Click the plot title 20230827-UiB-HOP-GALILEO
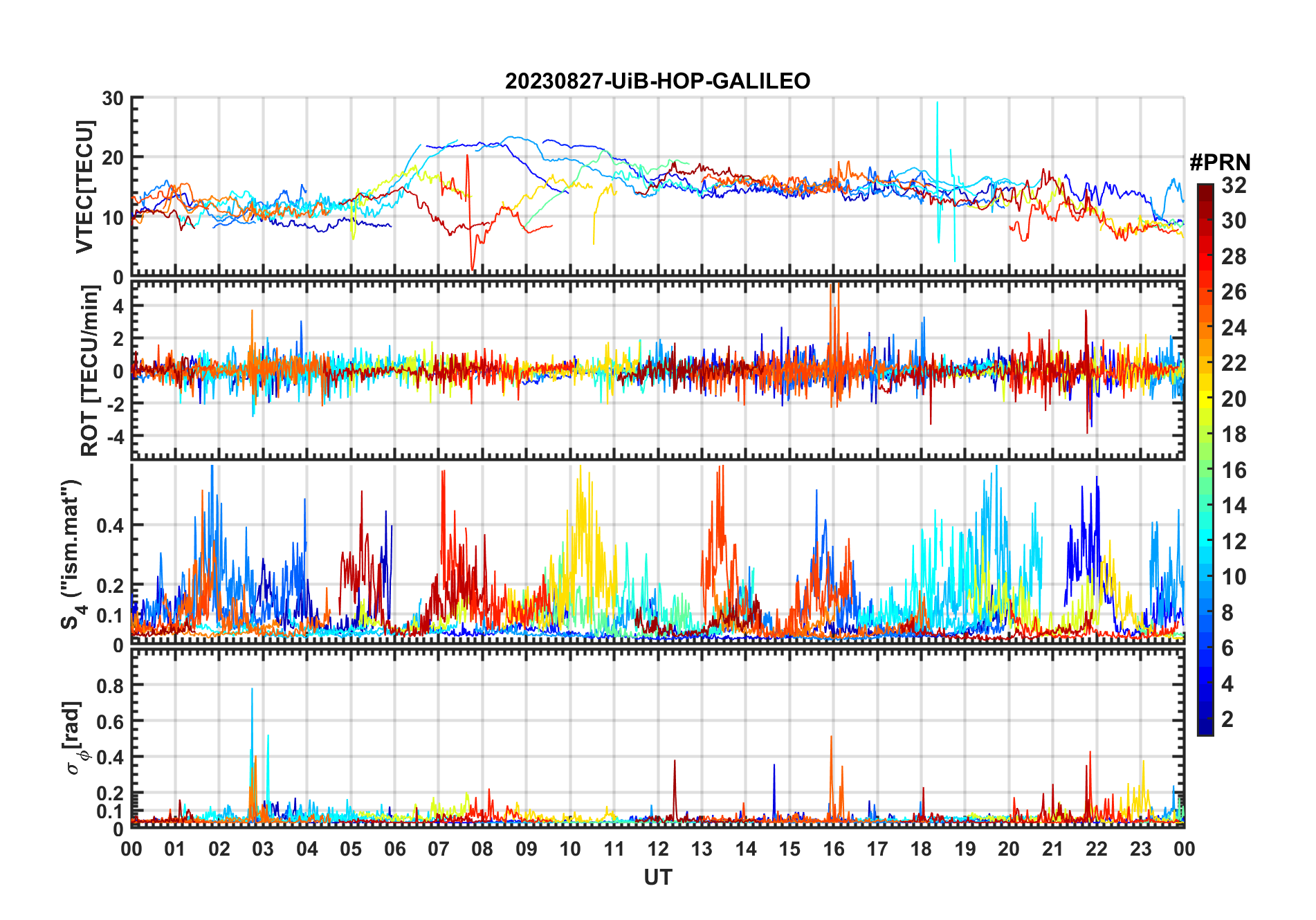The width and height of the screenshot is (1316, 920). point(657,81)
